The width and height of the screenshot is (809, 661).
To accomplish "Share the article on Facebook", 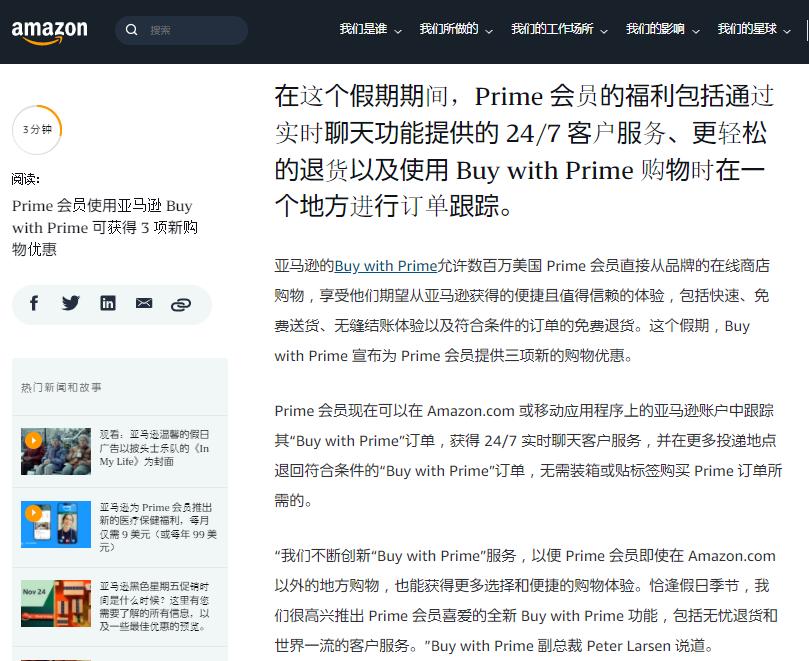I will [34, 303].
